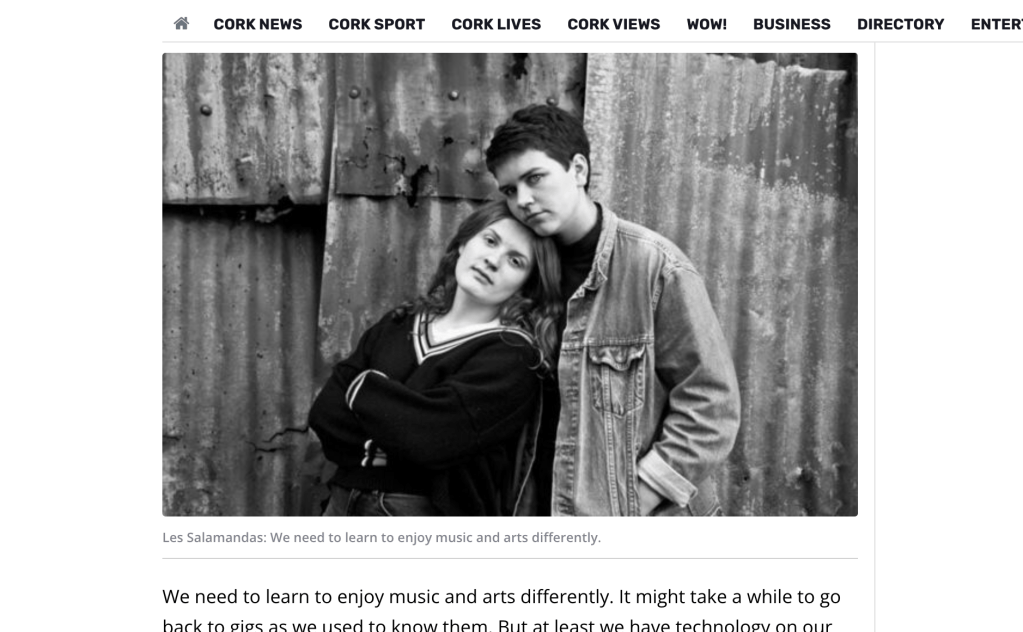Screen dimensions: 1023x632
Task: Click the divider line below caption
Action: pos(510,558)
